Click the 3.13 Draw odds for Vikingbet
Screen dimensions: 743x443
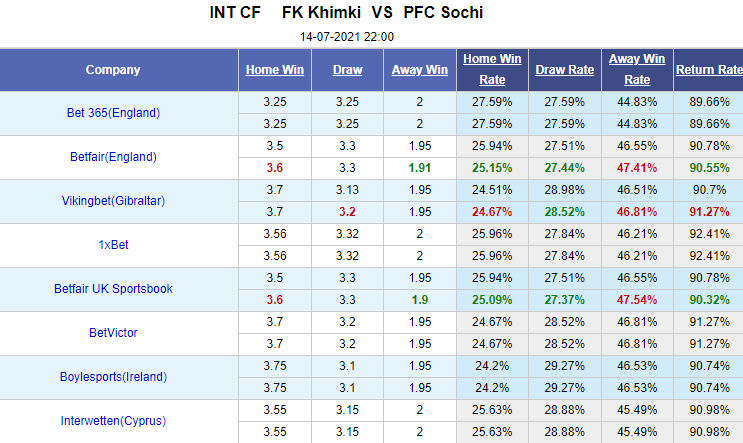point(349,190)
